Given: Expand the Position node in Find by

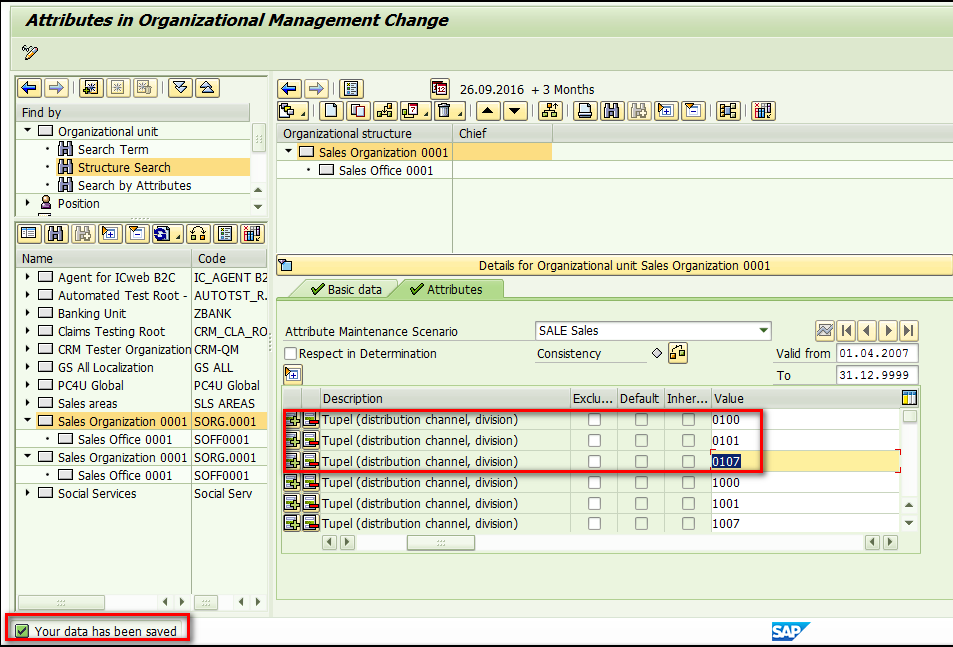Looking at the screenshot, I should point(28,204).
